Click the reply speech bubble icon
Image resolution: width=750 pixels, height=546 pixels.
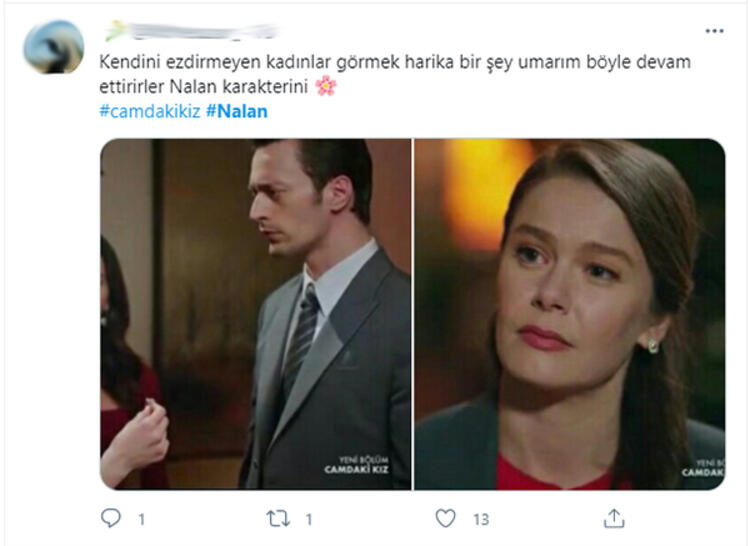[111, 518]
